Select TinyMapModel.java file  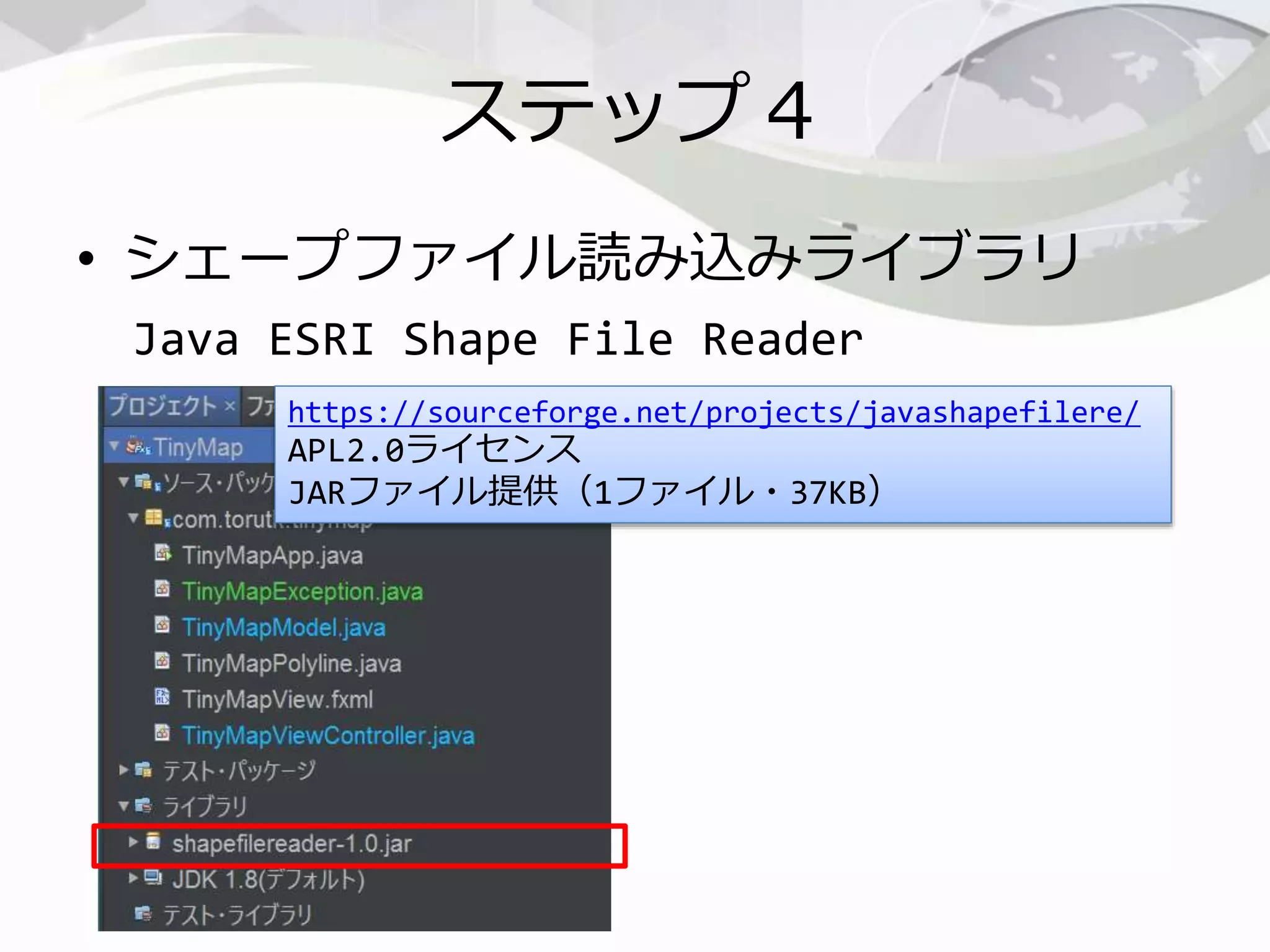coord(284,627)
